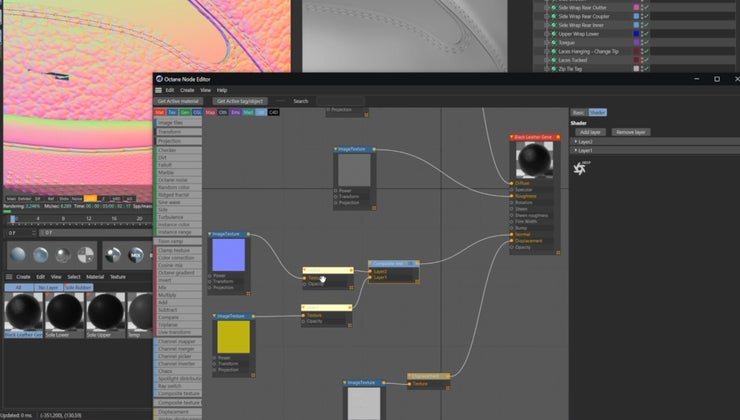Click Normal input pin on material node
740x420 pixels.
(x=512, y=235)
